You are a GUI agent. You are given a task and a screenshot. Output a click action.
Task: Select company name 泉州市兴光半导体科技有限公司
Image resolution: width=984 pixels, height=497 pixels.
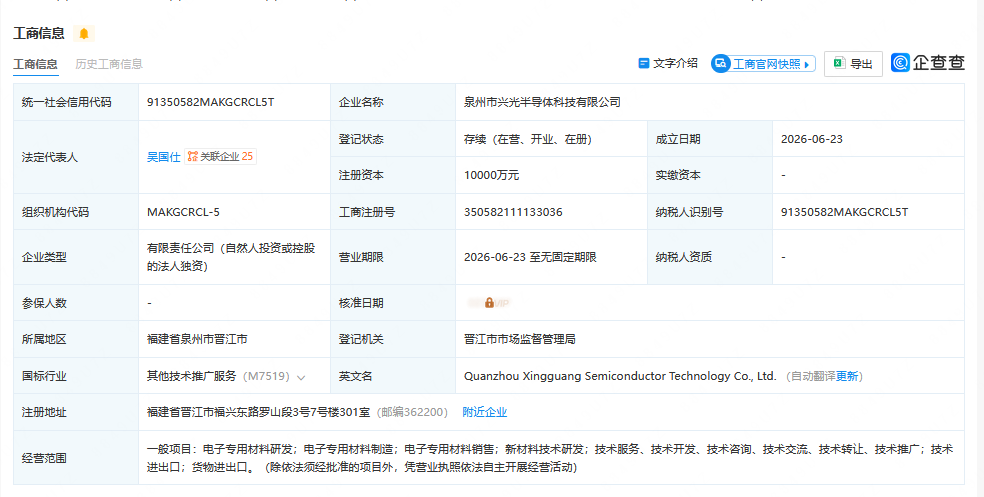coord(542,102)
